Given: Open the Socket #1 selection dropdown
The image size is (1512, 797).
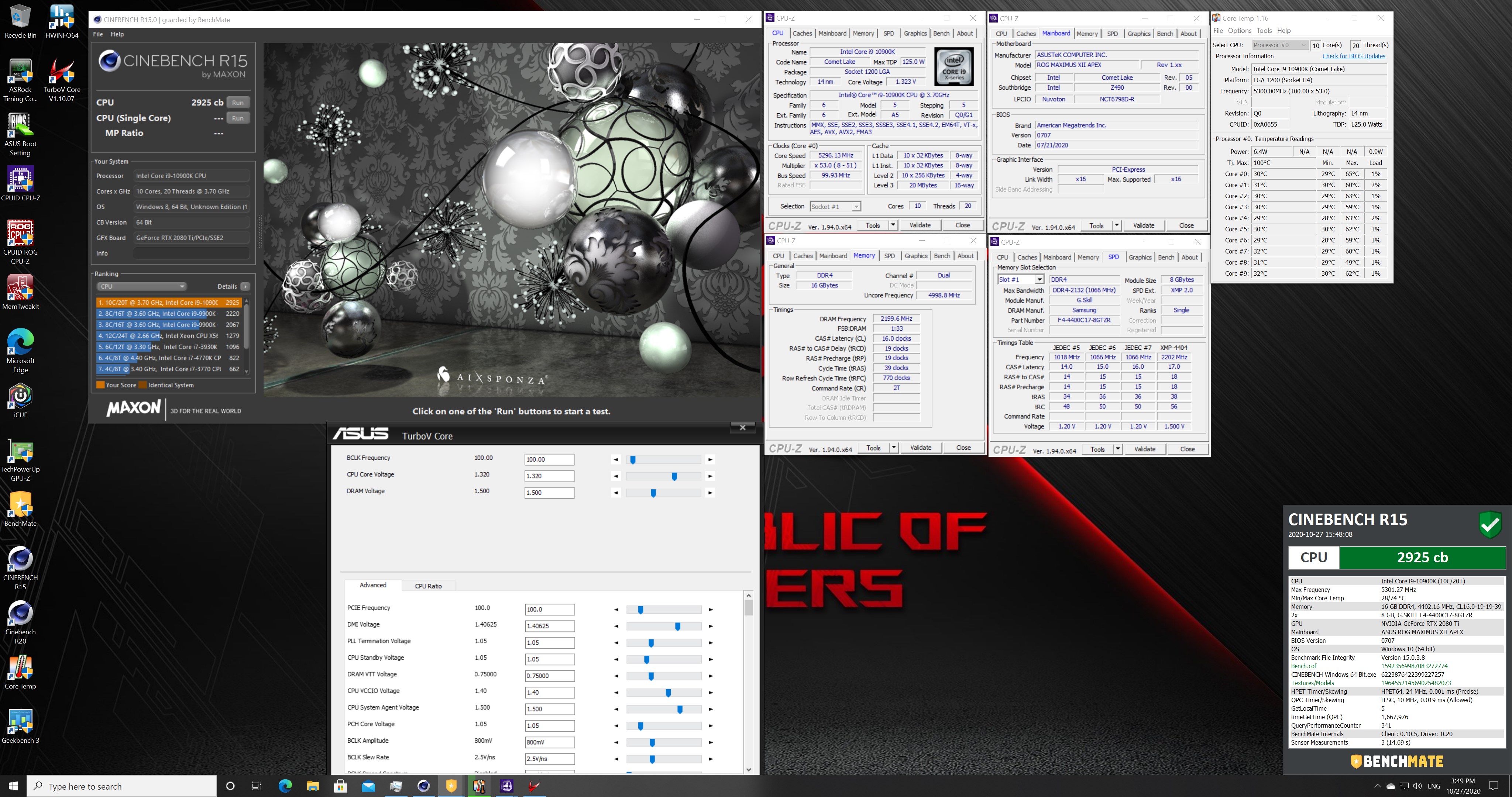Looking at the screenshot, I should (x=835, y=207).
